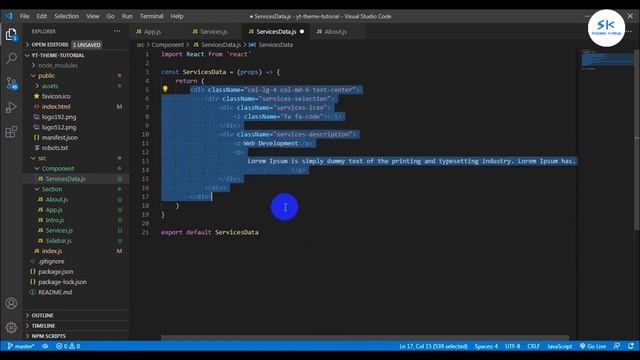Screen dimensions: 640x360
Task: Open the Extensions view
Action: point(11,132)
